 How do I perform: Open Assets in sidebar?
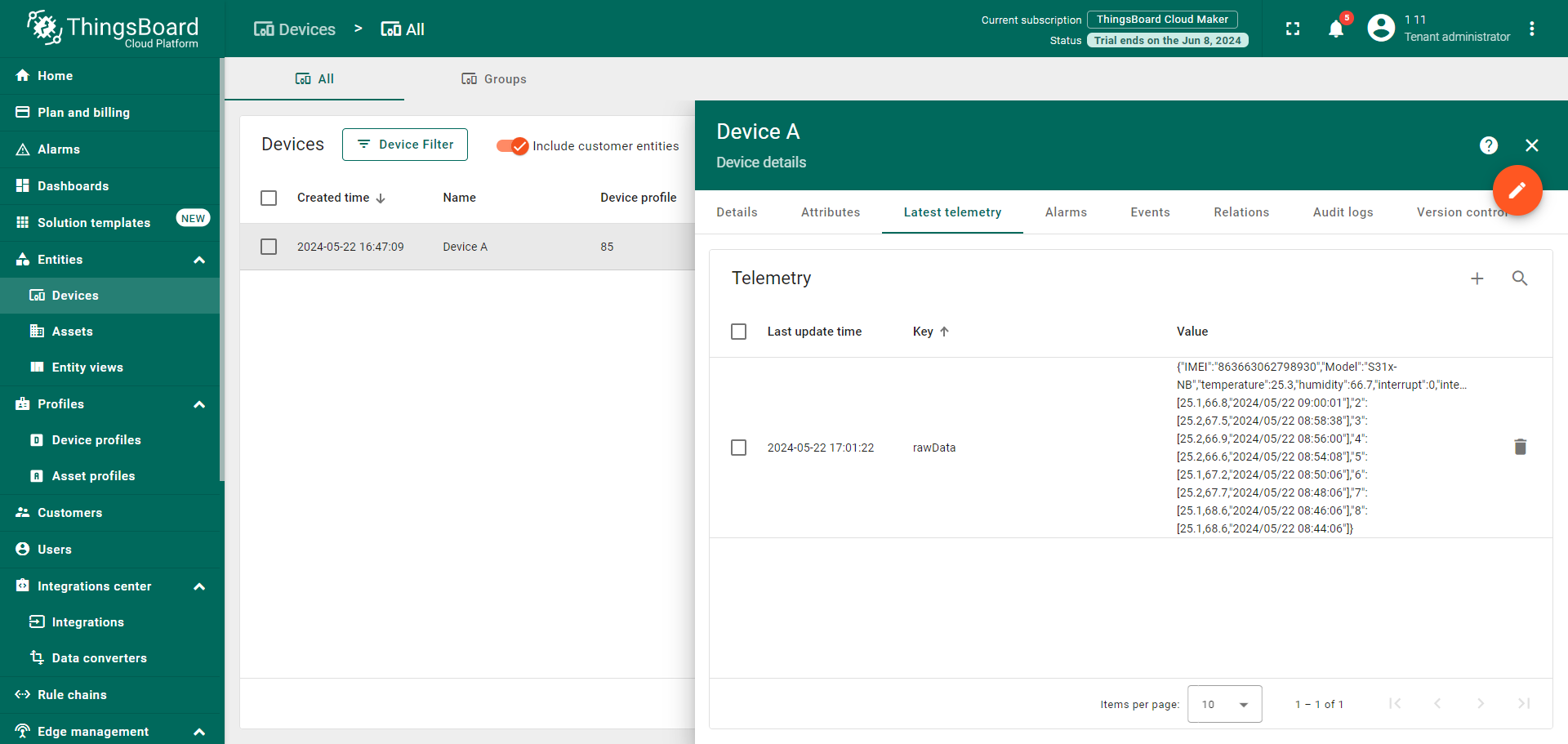click(x=110, y=332)
